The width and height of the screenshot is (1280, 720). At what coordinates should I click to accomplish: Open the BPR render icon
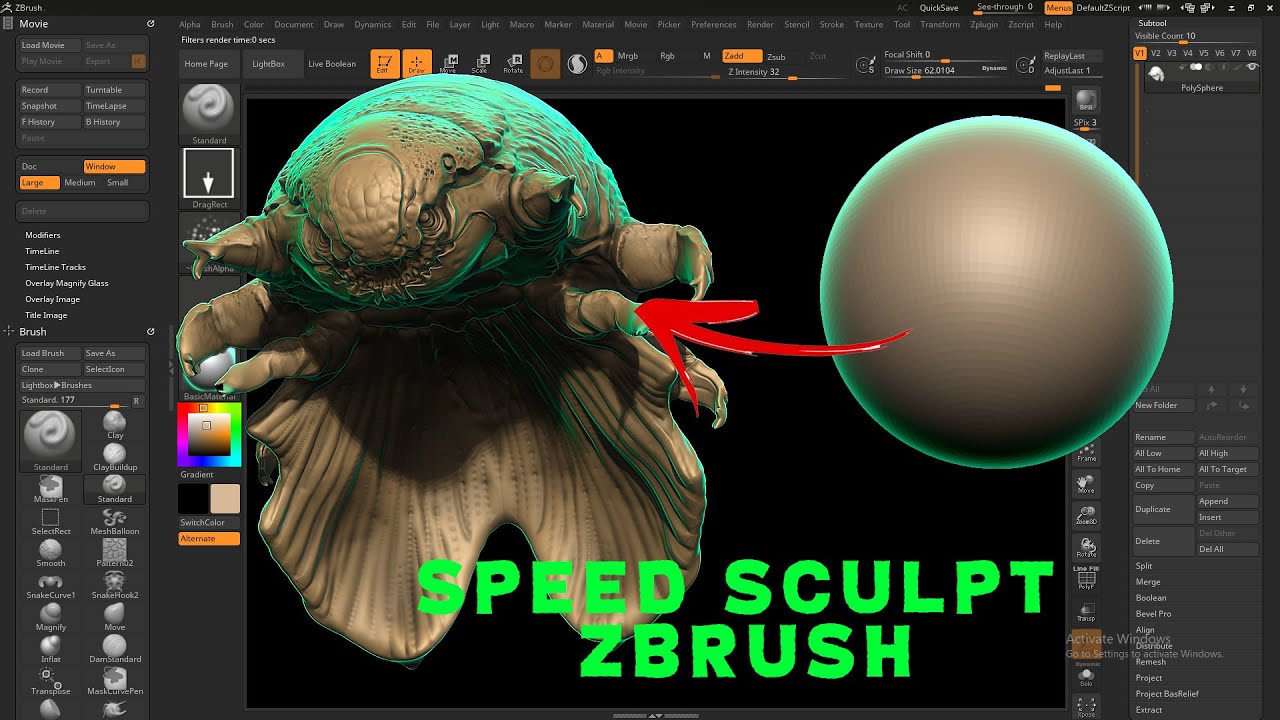(1086, 102)
